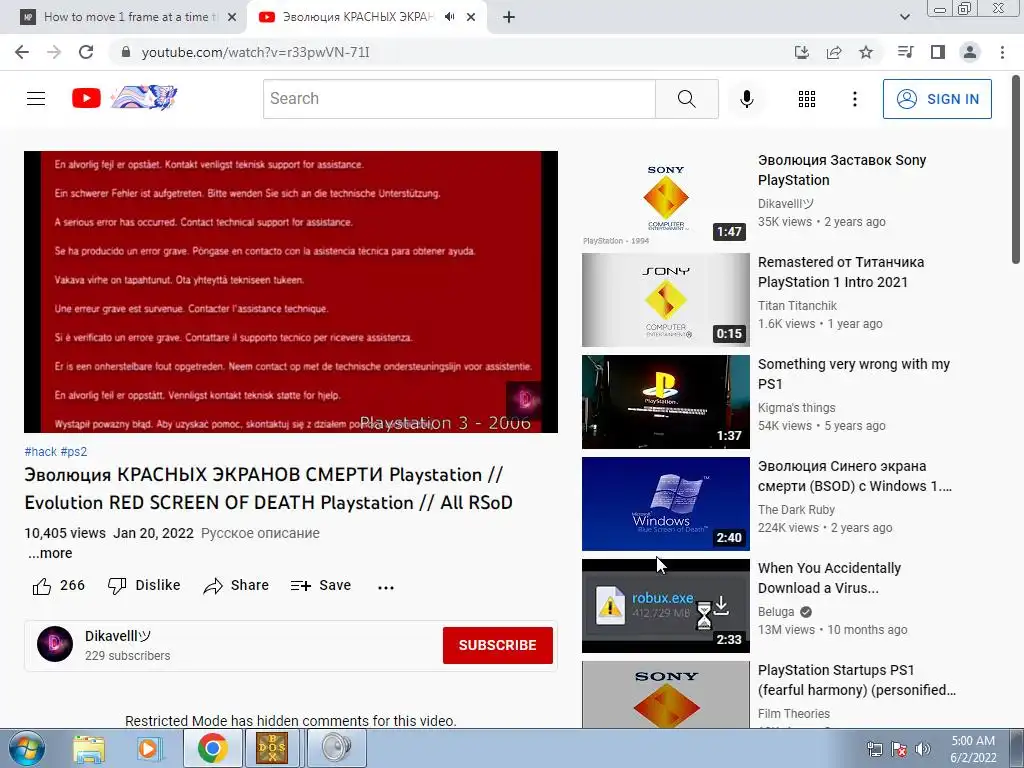This screenshot has width=1024, height=768.
Task: View site lock information
Action: click(x=127, y=52)
